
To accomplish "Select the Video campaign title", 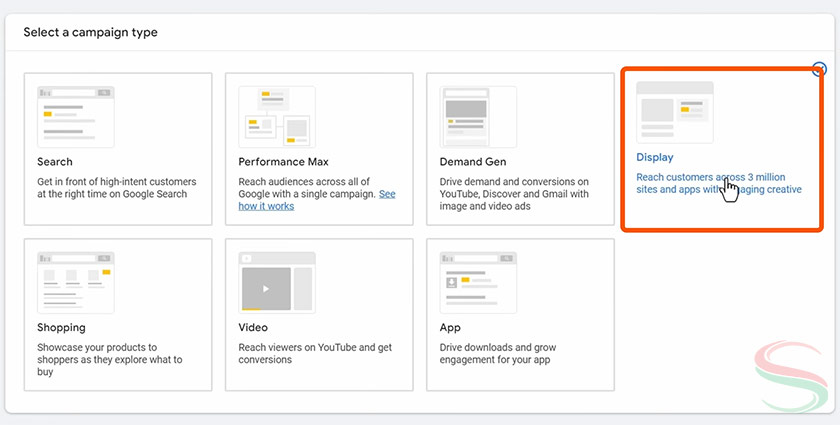I will (x=253, y=327).
